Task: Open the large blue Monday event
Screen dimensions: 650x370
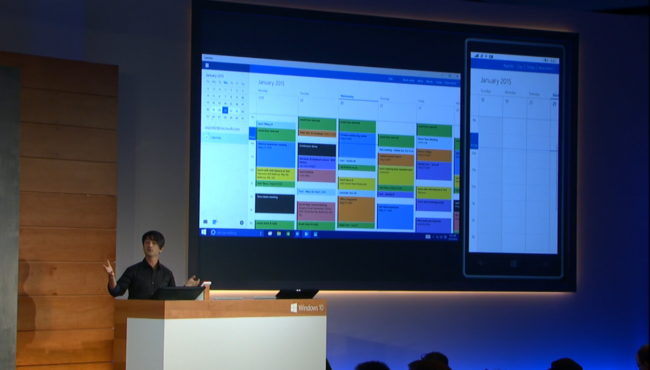Action: (276, 154)
